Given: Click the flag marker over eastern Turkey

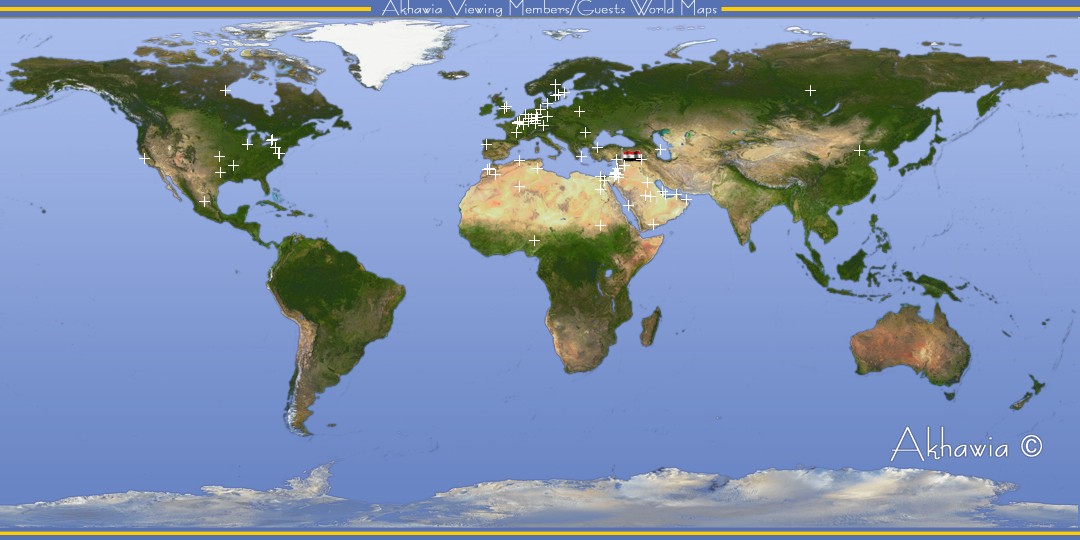Looking at the screenshot, I should click(630, 155).
